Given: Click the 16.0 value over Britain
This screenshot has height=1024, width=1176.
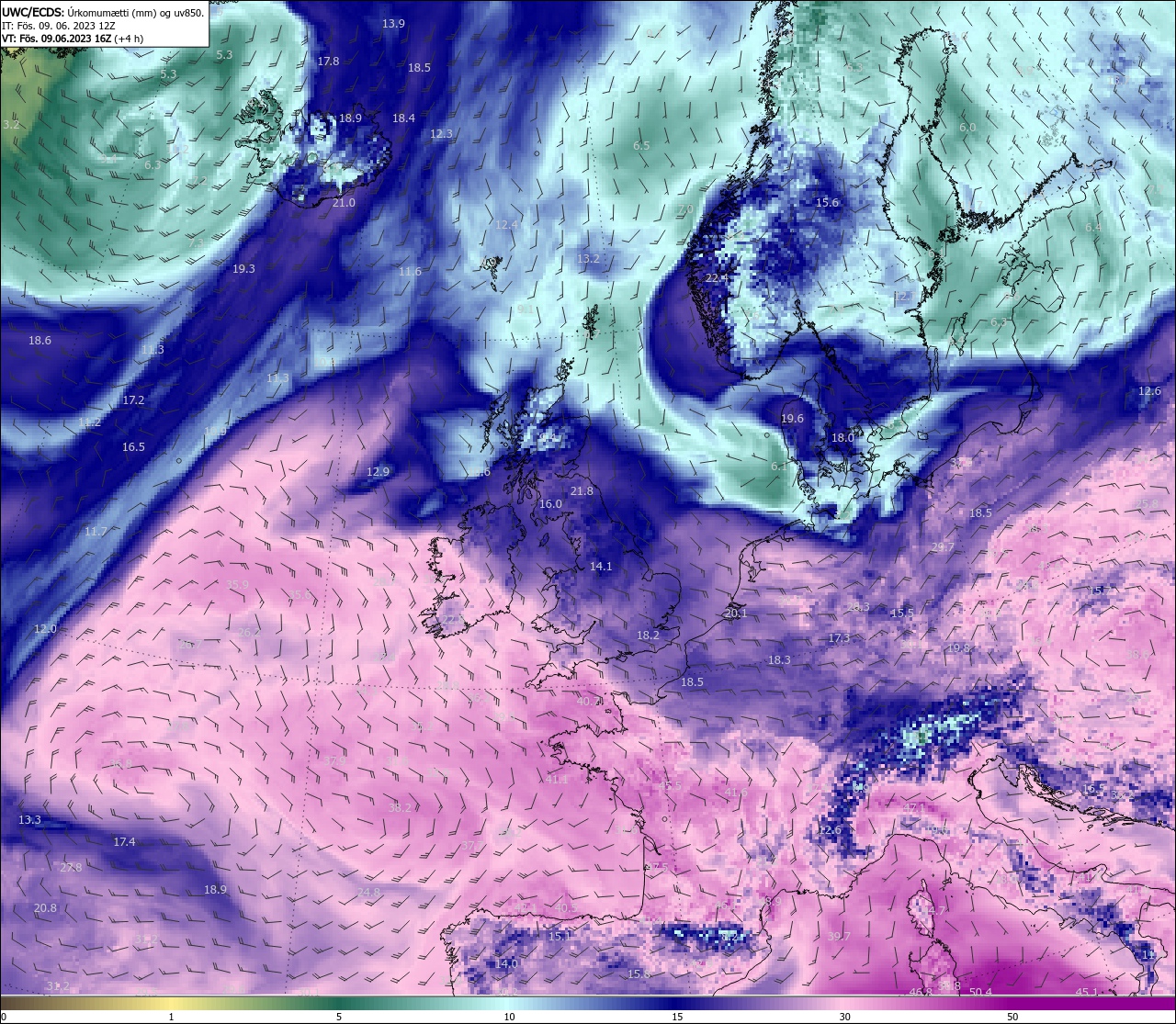Looking at the screenshot, I should coord(550,504).
